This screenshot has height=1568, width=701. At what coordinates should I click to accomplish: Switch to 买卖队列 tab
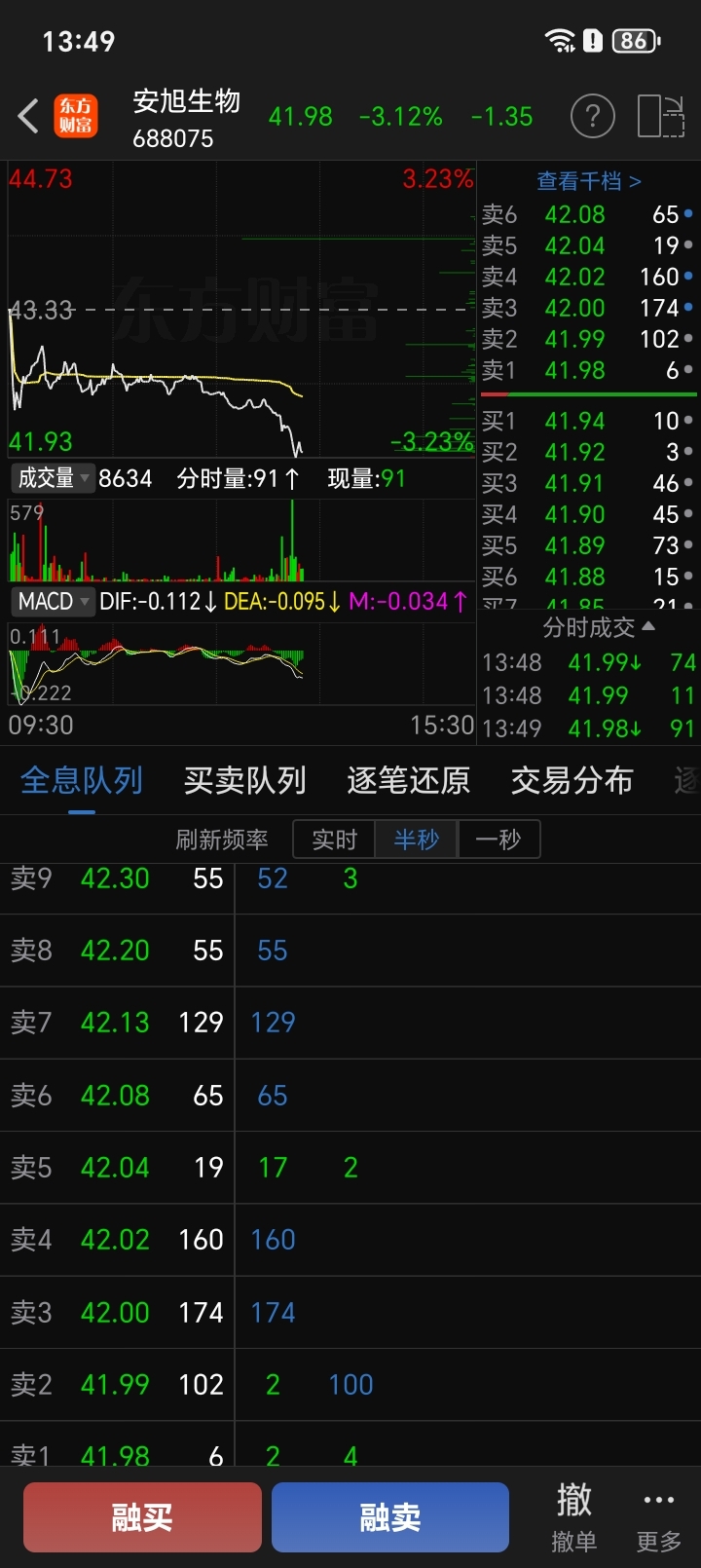245,780
